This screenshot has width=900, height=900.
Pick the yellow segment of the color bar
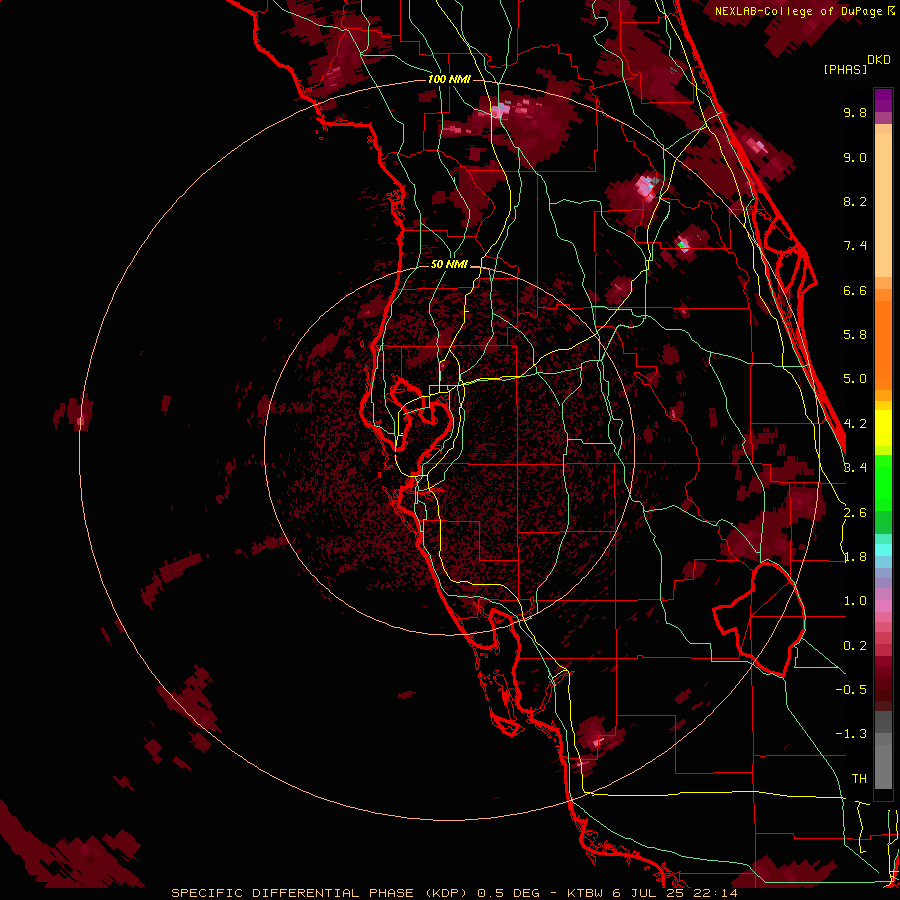(883, 428)
